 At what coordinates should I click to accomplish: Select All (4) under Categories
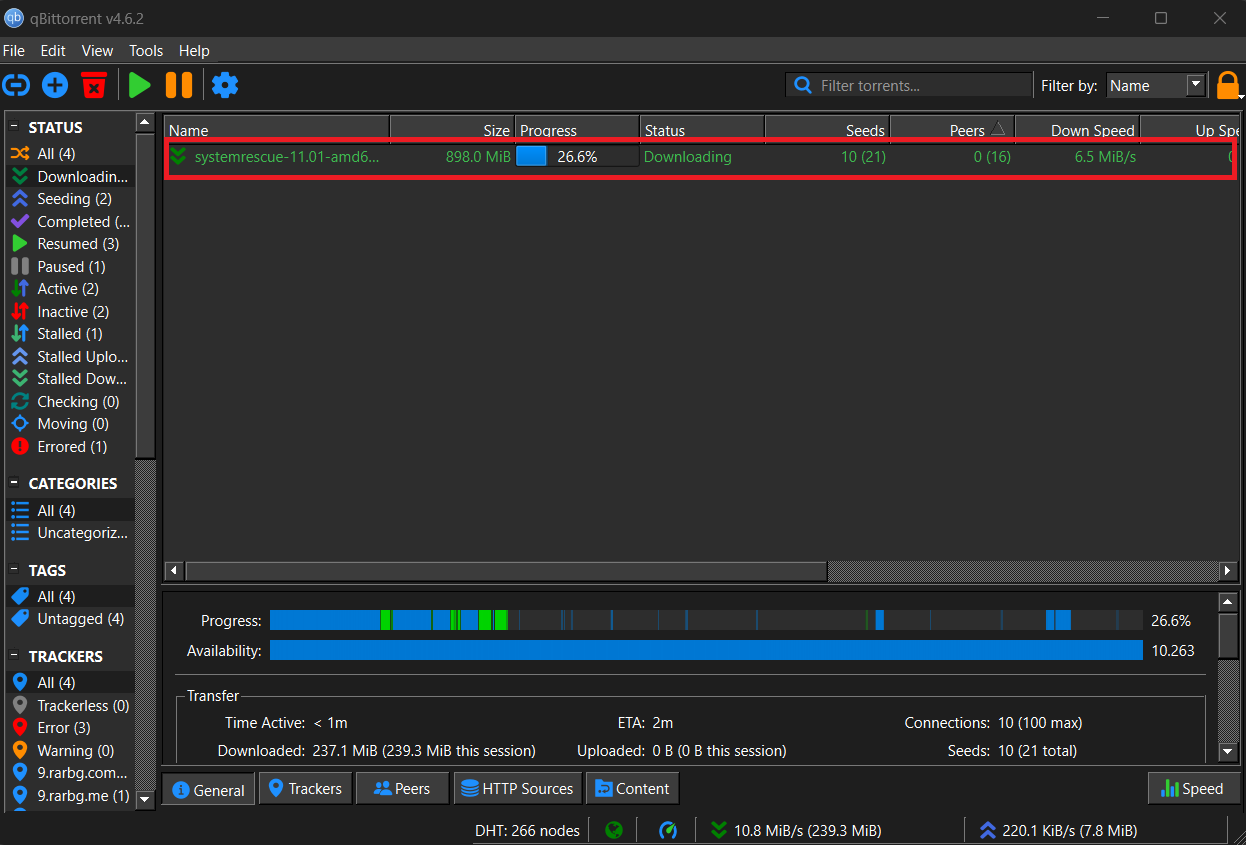click(x=70, y=510)
